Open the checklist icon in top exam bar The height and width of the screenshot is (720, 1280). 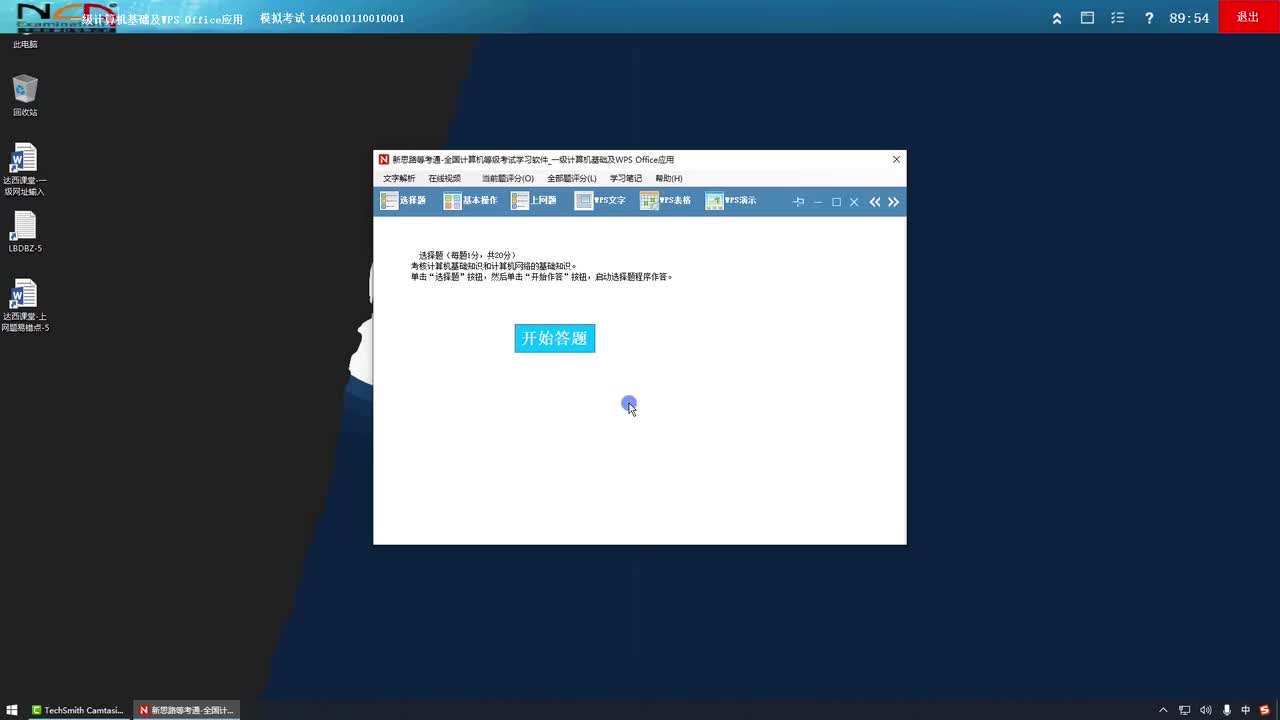(x=1118, y=18)
